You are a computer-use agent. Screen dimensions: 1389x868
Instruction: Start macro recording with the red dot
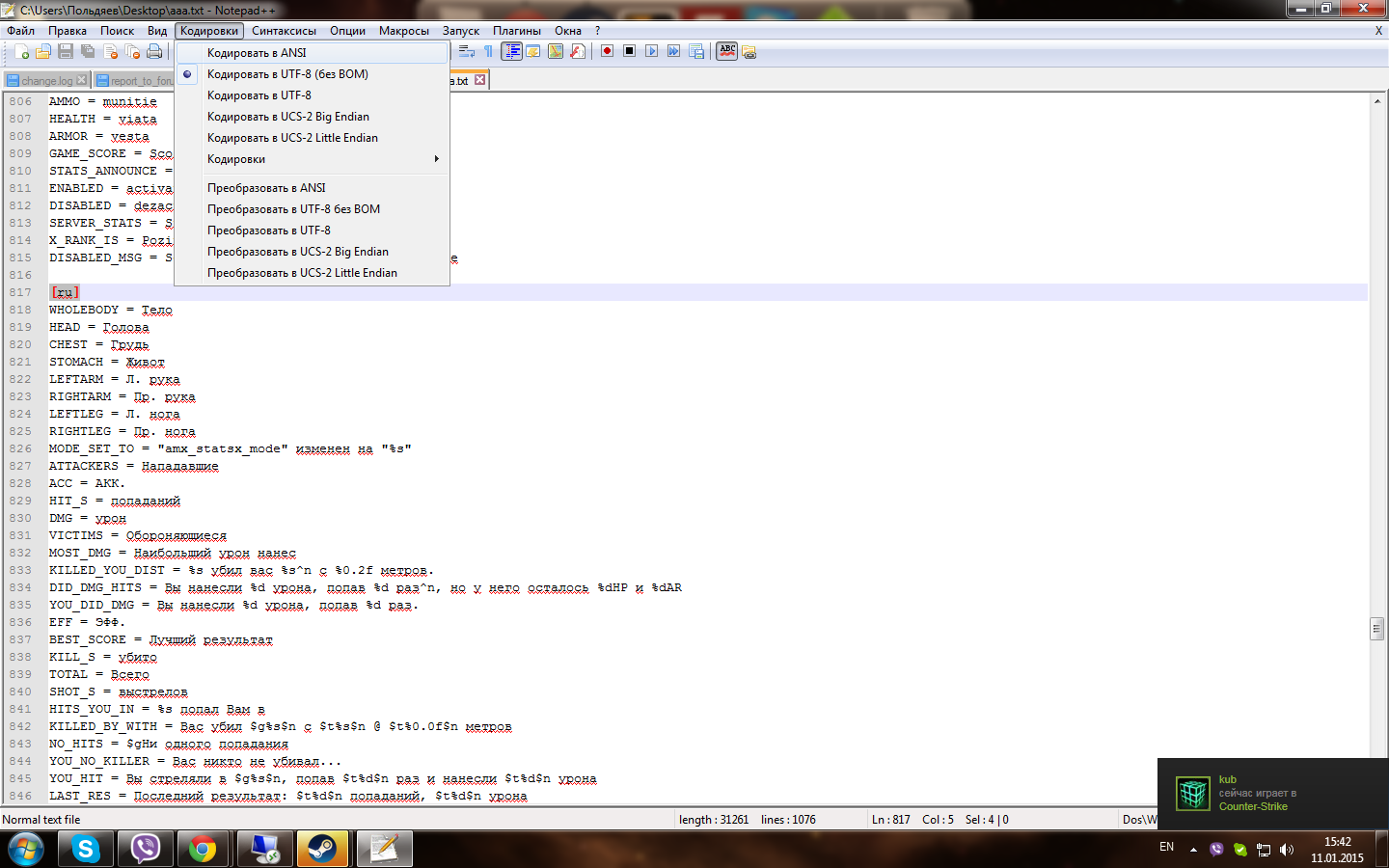click(607, 51)
